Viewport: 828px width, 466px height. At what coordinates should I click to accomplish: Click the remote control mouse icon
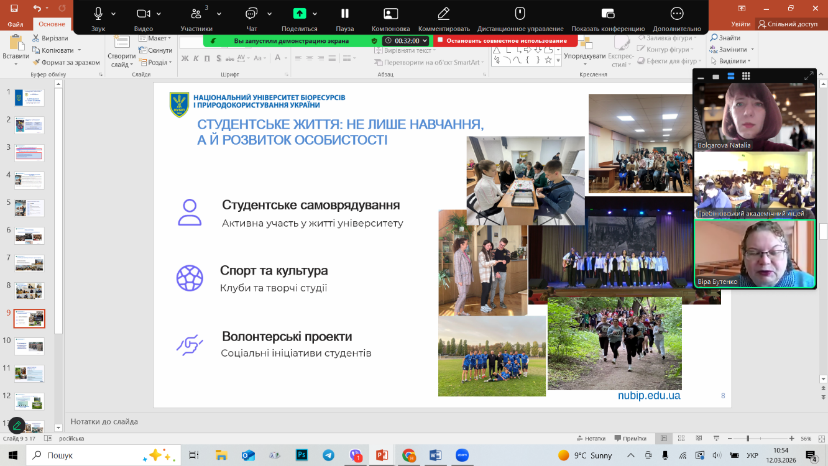click(x=519, y=13)
